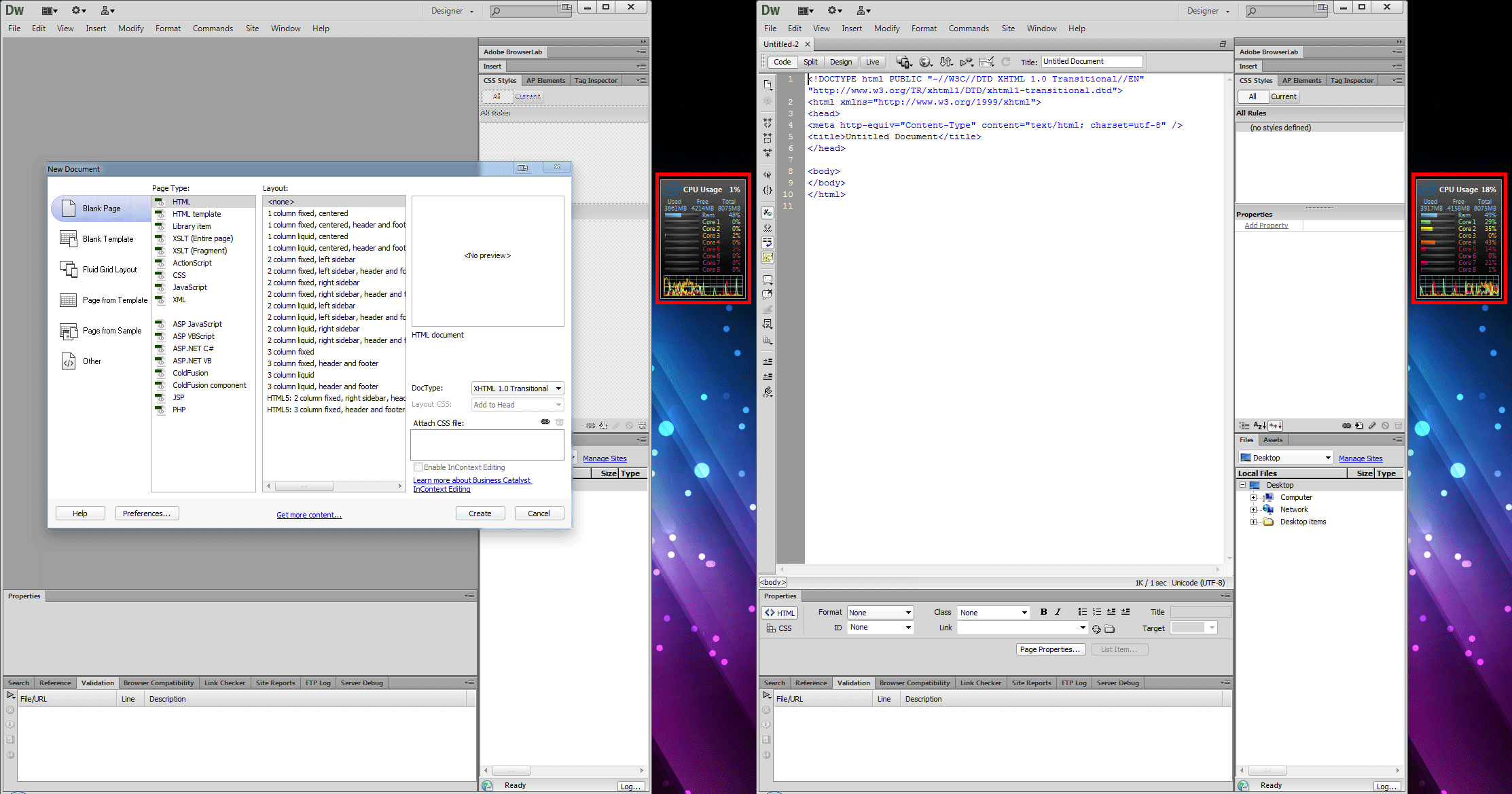Screen dimensions: 1512x794
Task: Click right window's Files panel horizontal scrollbar
Action: [x=1319, y=771]
